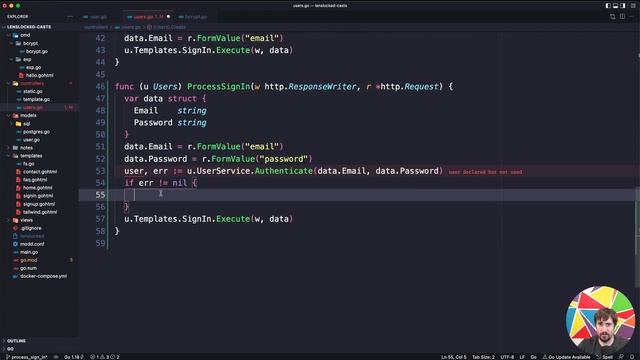
Task: Collapse the models folder
Action: [28, 116]
